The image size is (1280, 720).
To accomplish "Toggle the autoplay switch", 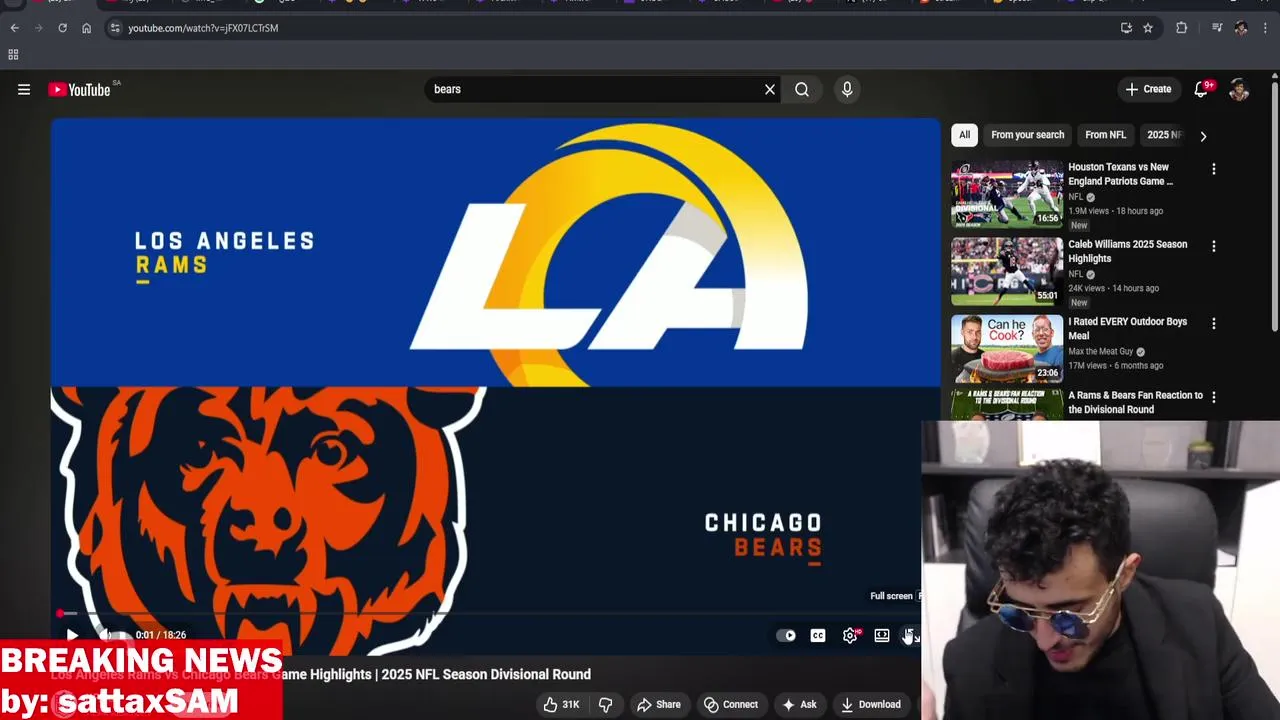I will pyautogui.click(x=787, y=635).
